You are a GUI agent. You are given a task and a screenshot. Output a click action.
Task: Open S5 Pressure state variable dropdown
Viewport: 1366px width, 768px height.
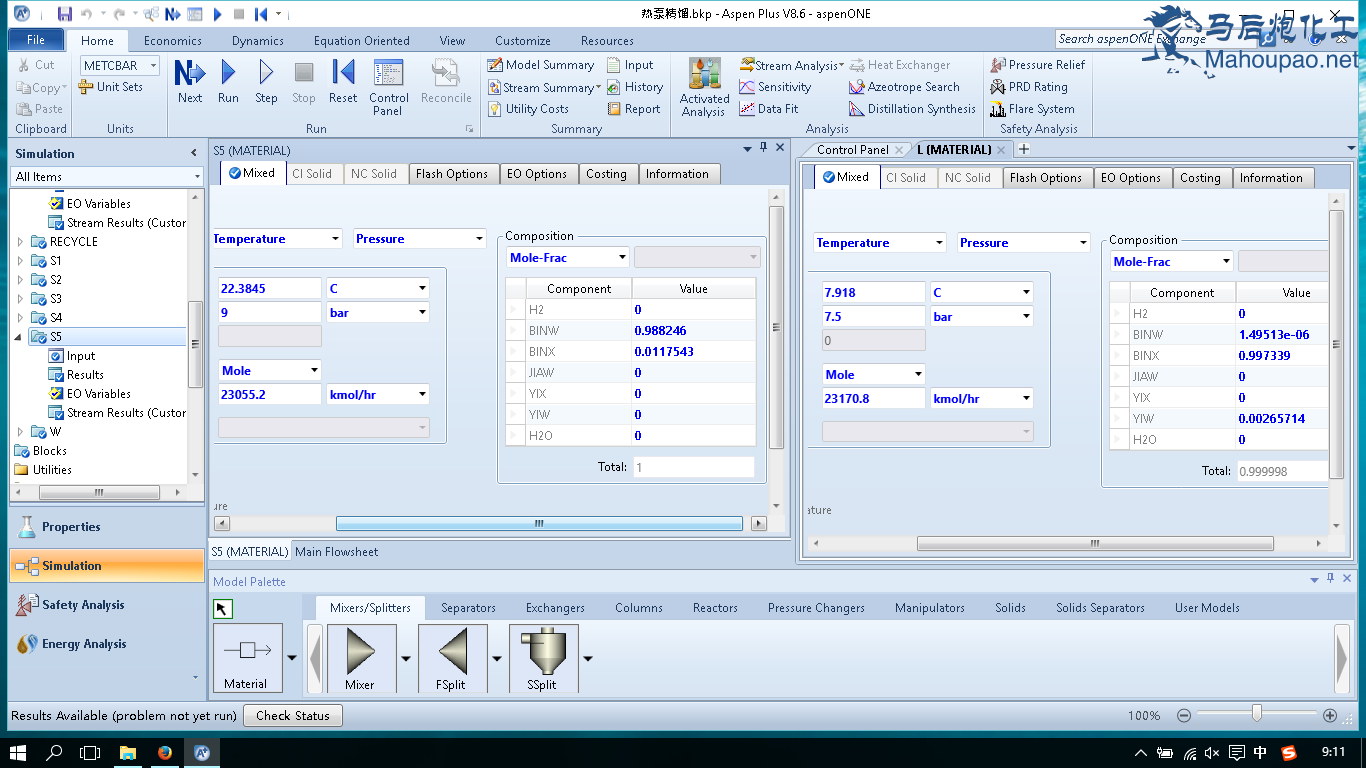pos(478,239)
